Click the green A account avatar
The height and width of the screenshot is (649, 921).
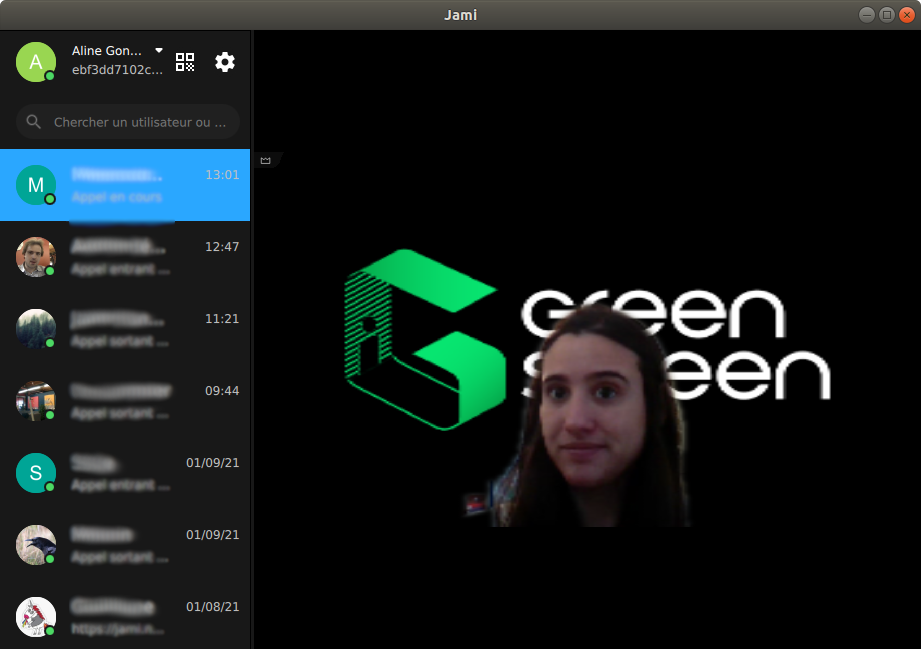pyautogui.click(x=36, y=62)
